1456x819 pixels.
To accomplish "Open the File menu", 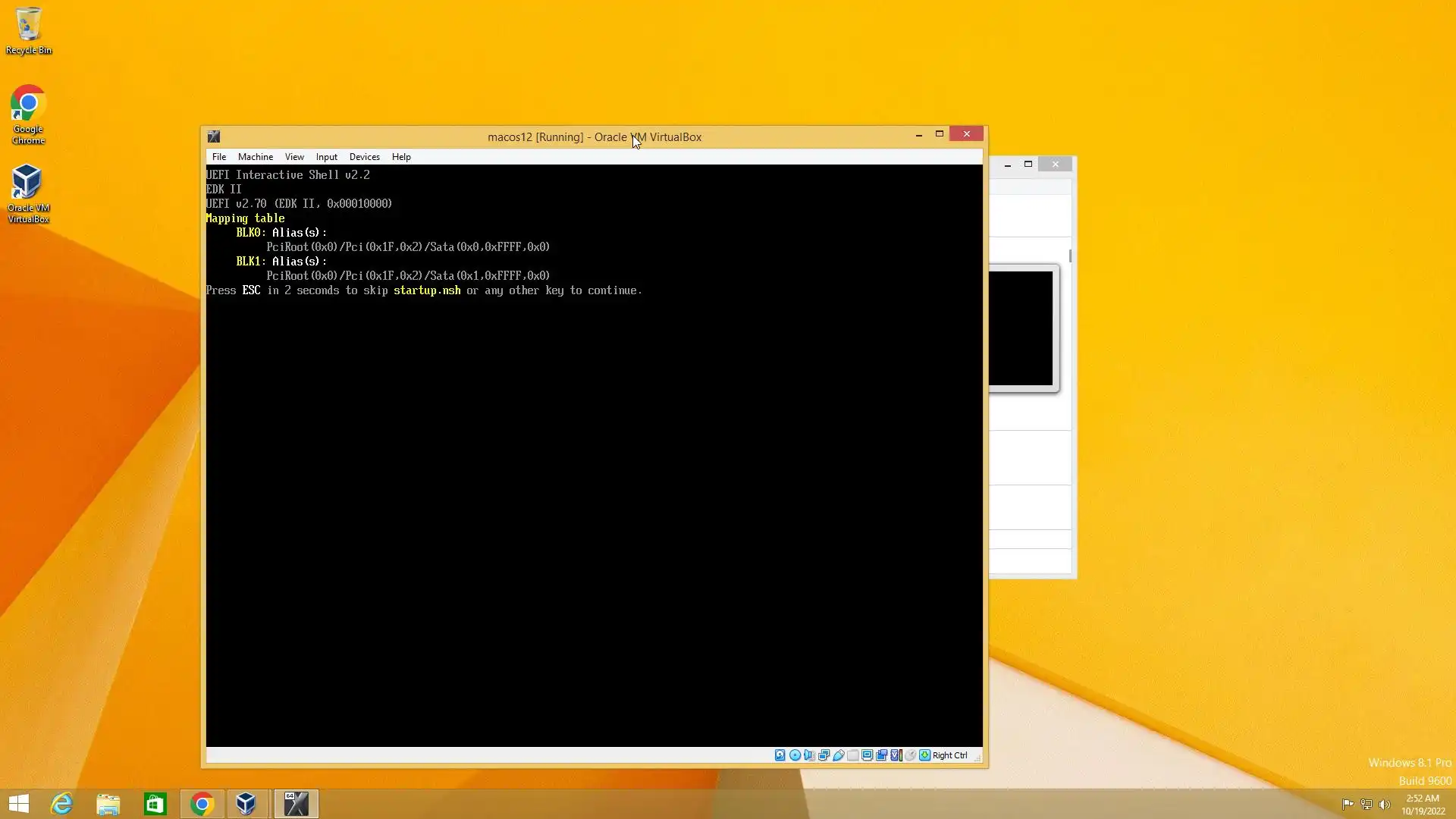I will click(x=218, y=157).
